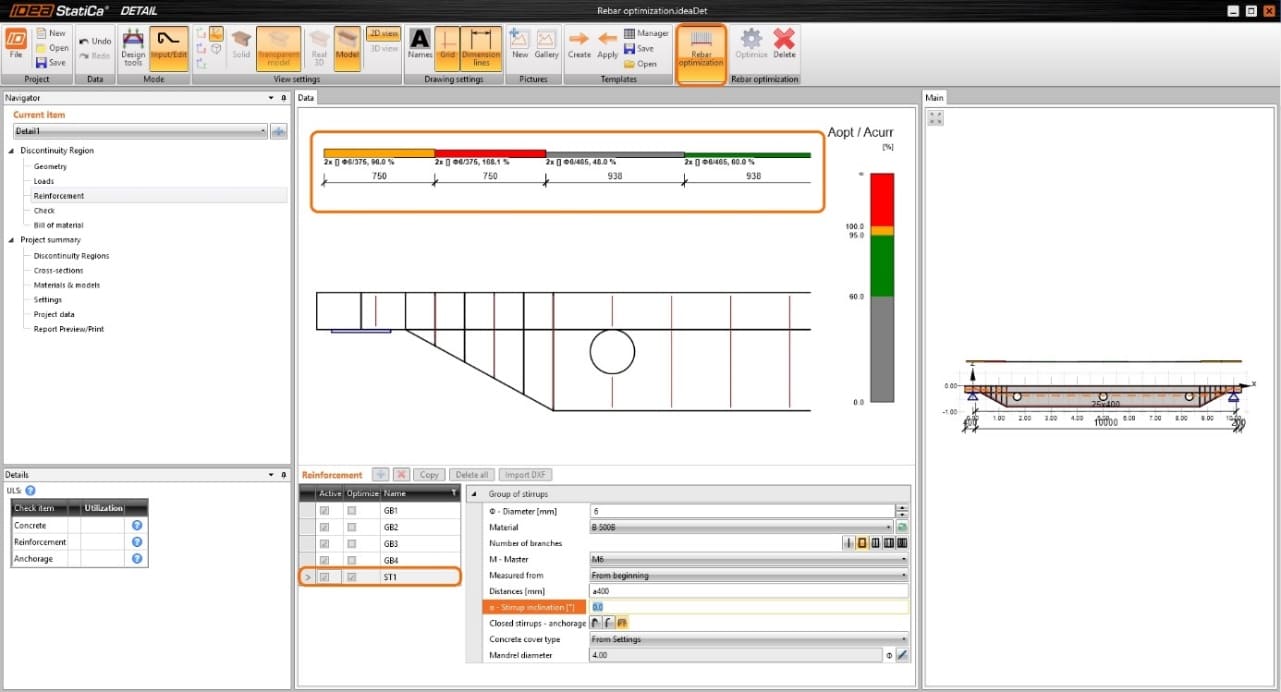Undo the last action
The image size is (1281, 692).
point(96,41)
